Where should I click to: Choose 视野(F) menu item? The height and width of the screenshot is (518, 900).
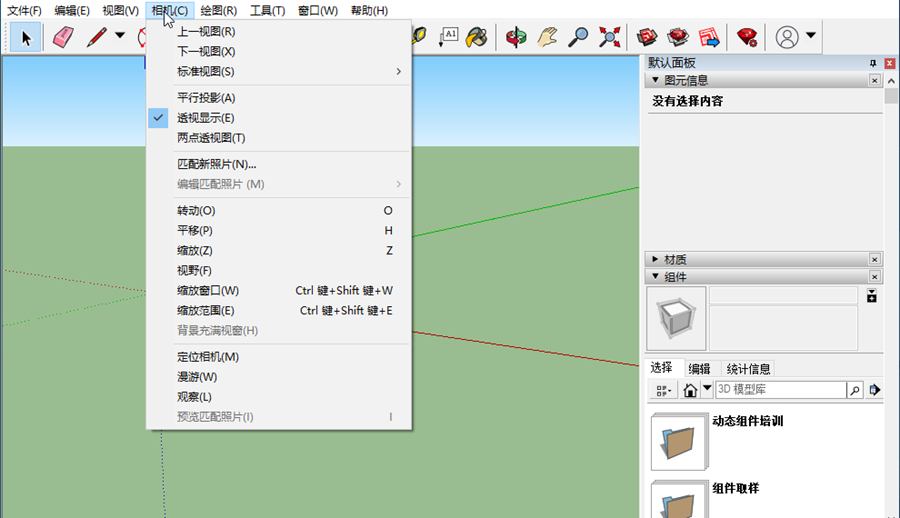coord(279,270)
